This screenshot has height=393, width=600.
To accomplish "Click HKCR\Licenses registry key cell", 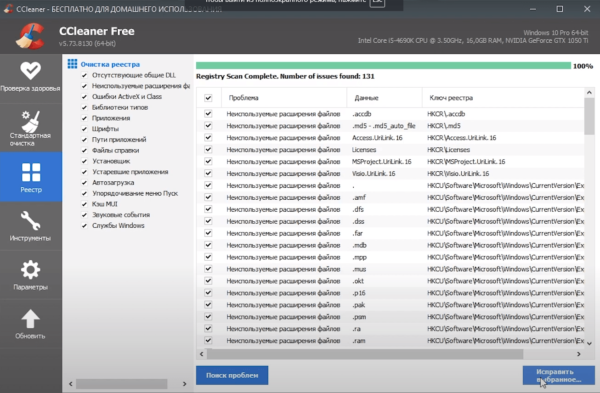I will (448, 150).
